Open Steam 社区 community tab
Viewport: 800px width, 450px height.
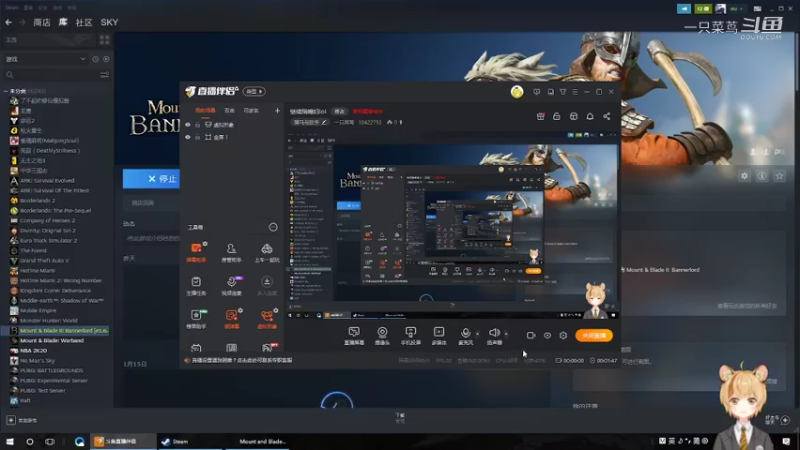84,22
